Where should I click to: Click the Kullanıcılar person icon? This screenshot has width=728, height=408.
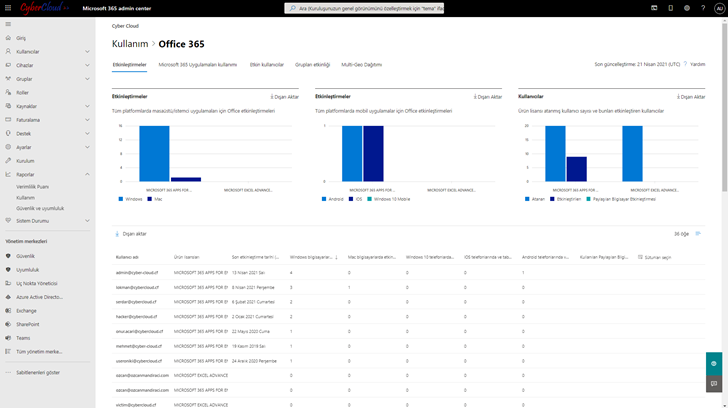pos(8,52)
